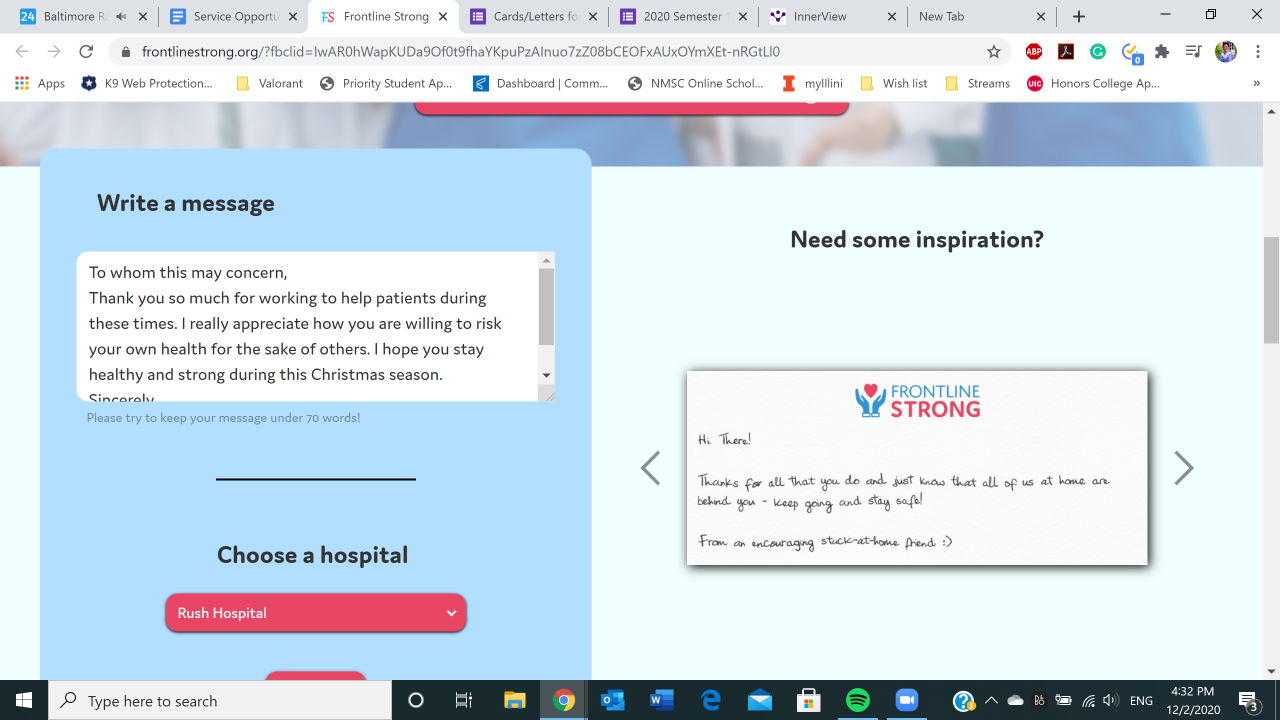Open the Grammarly extension icon

[1098, 52]
